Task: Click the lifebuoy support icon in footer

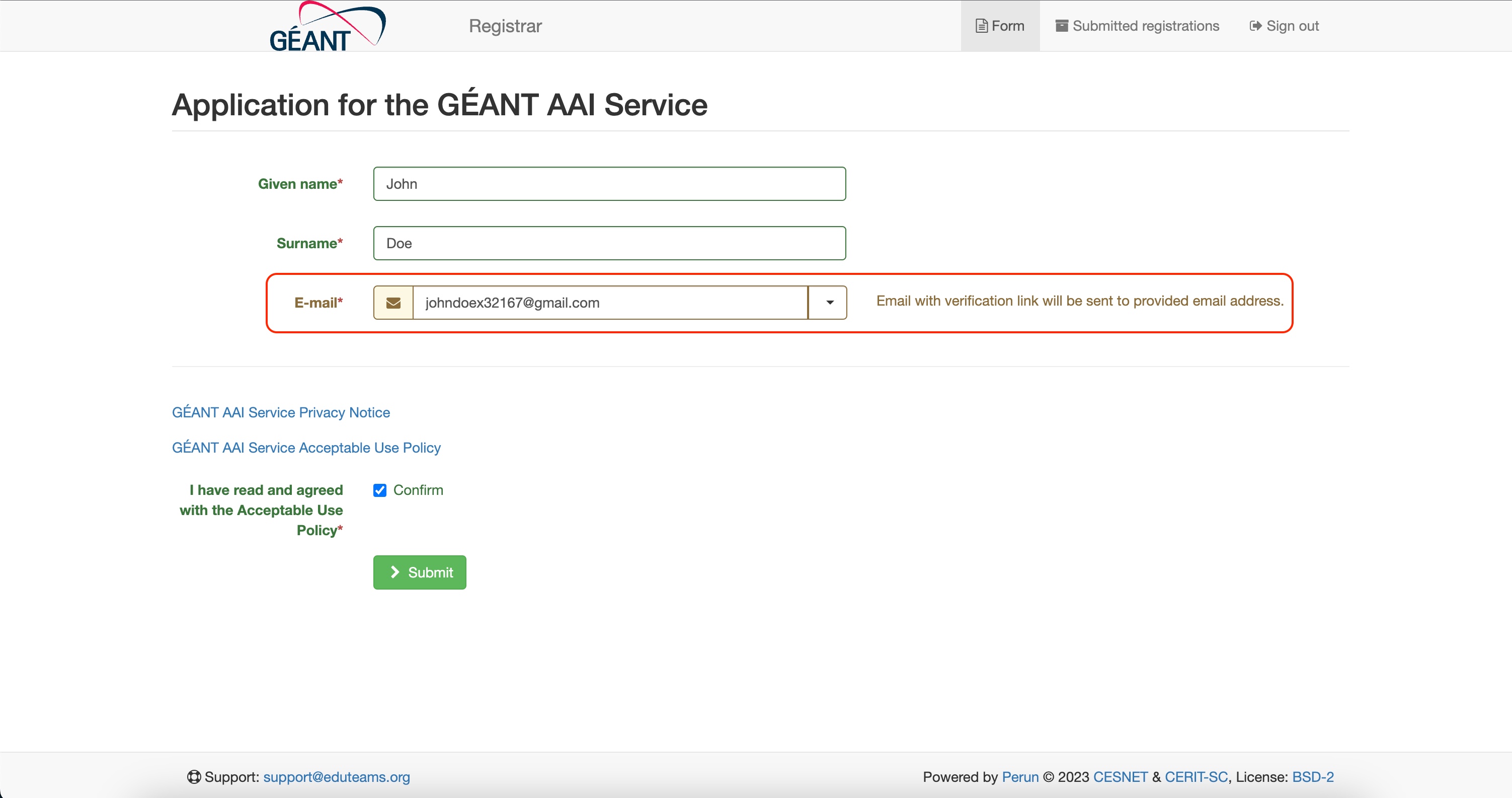Action: tap(194, 777)
